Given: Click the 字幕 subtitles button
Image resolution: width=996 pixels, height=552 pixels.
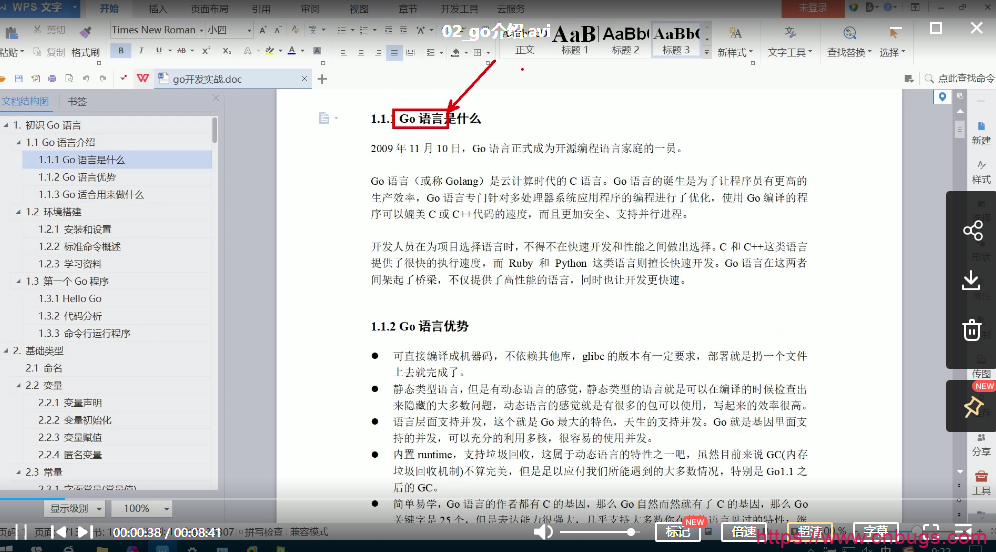Looking at the screenshot, I should tap(875, 532).
